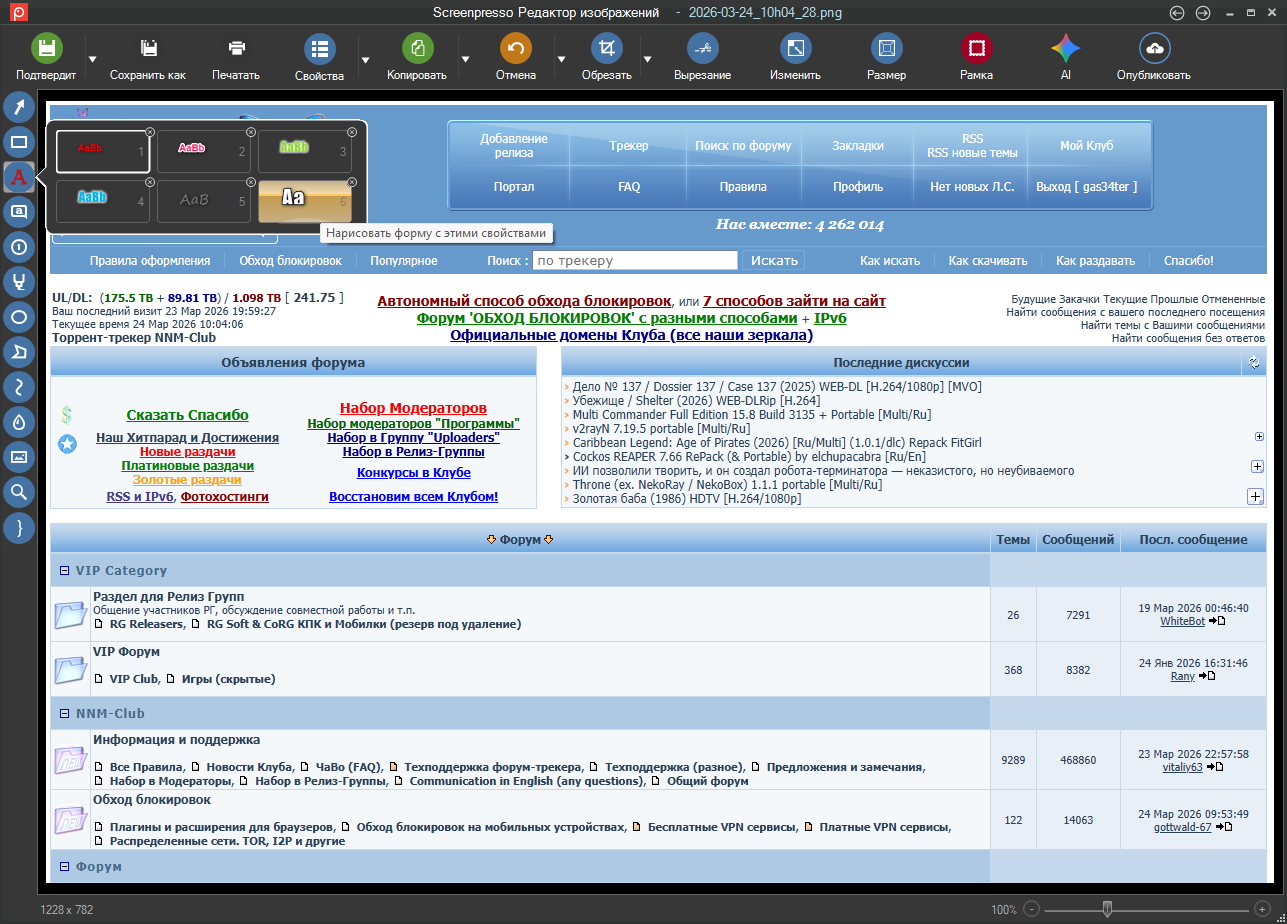Select the curly brace tool

click(x=19, y=527)
